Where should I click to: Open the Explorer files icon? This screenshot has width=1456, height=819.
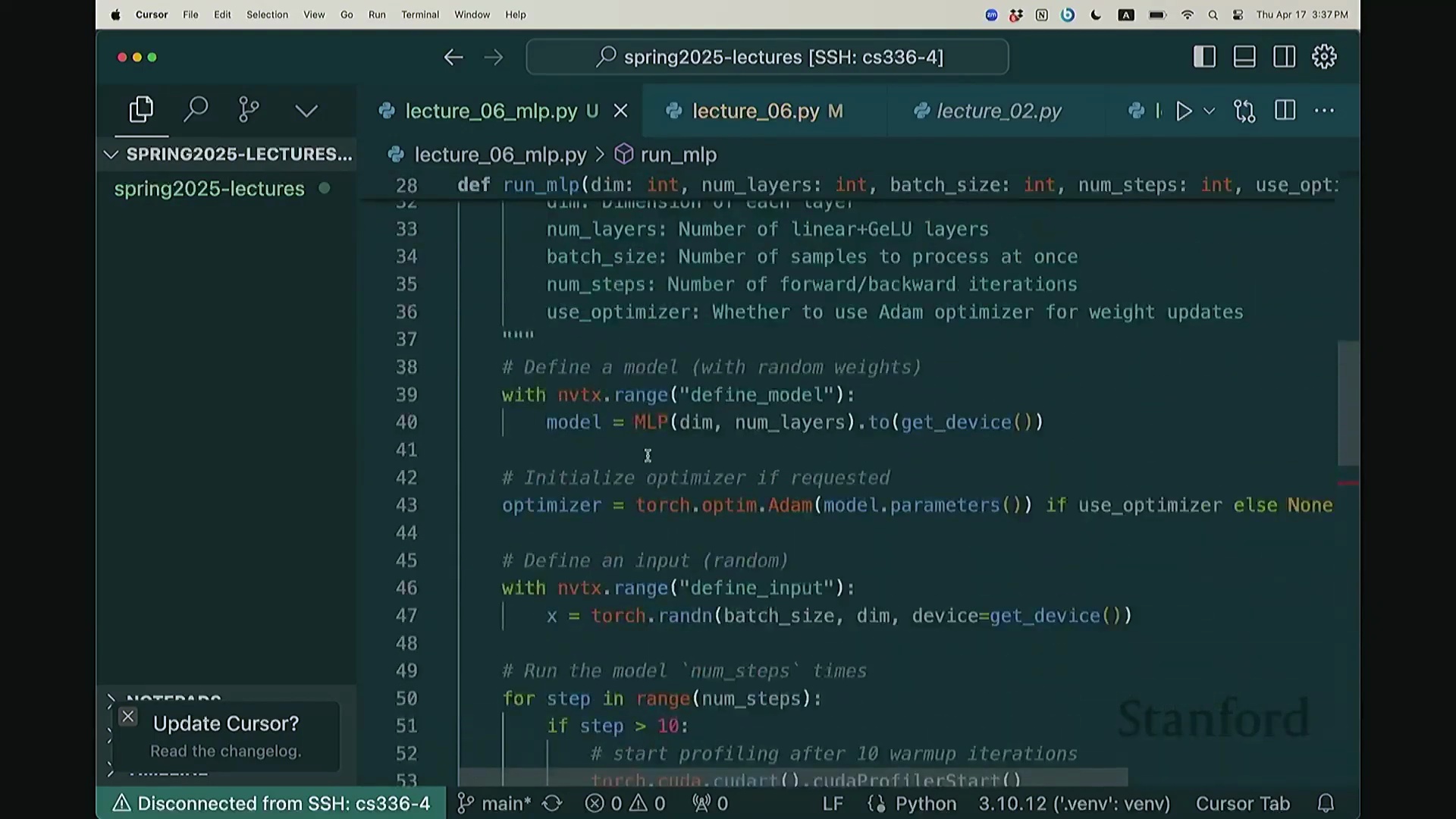click(141, 111)
